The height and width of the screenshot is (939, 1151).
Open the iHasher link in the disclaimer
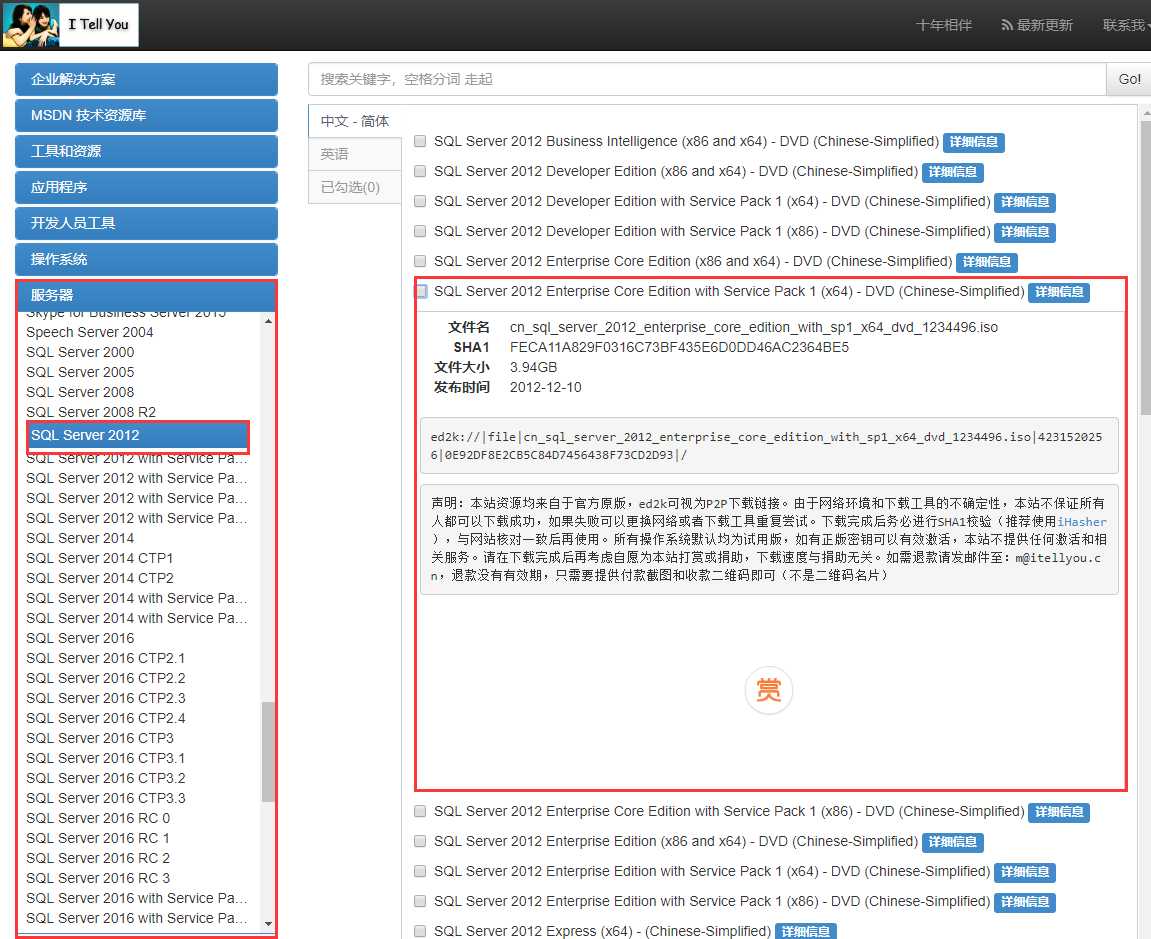(x=1081, y=522)
